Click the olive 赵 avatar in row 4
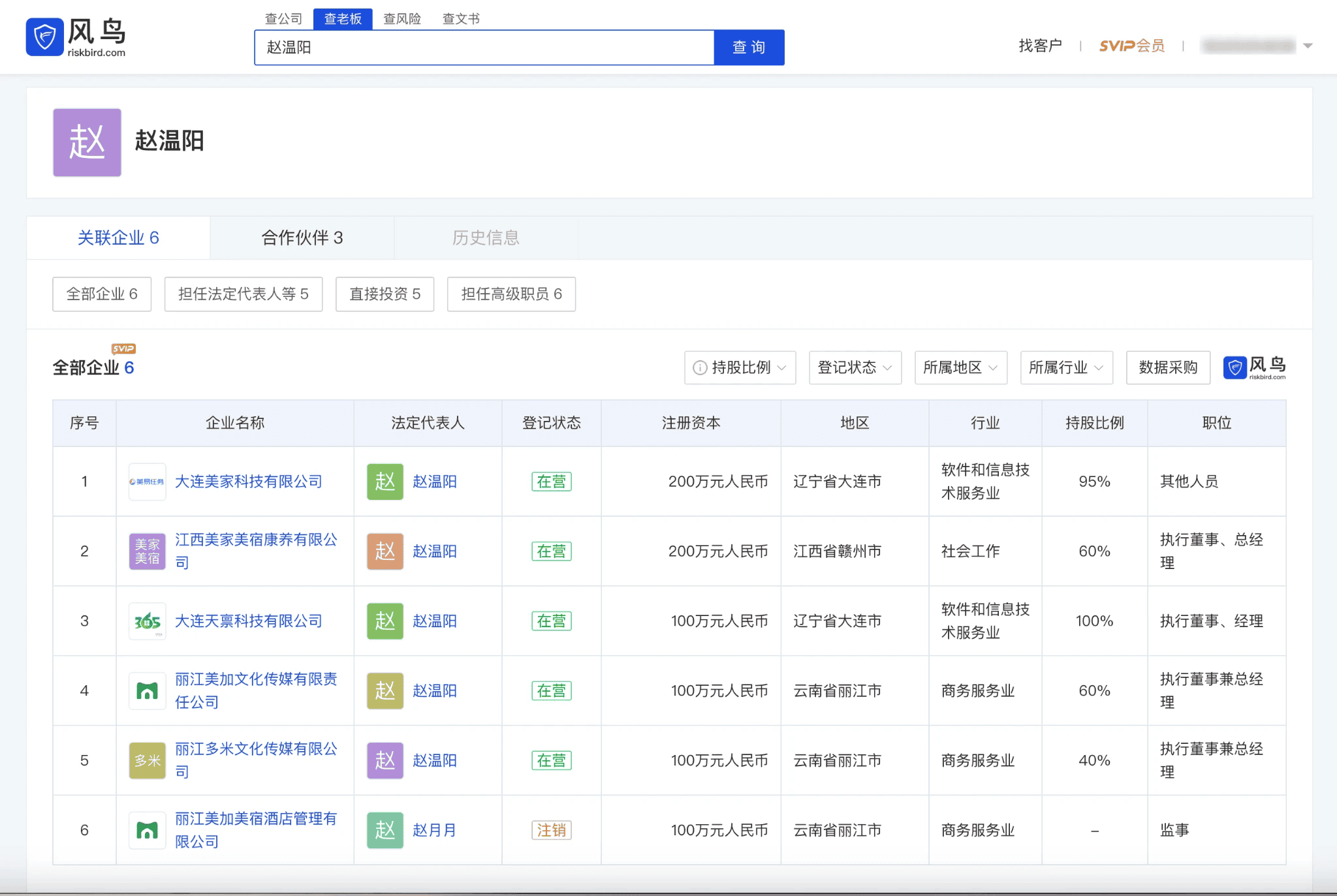Image resolution: width=1337 pixels, height=896 pixels. [385, 691]
